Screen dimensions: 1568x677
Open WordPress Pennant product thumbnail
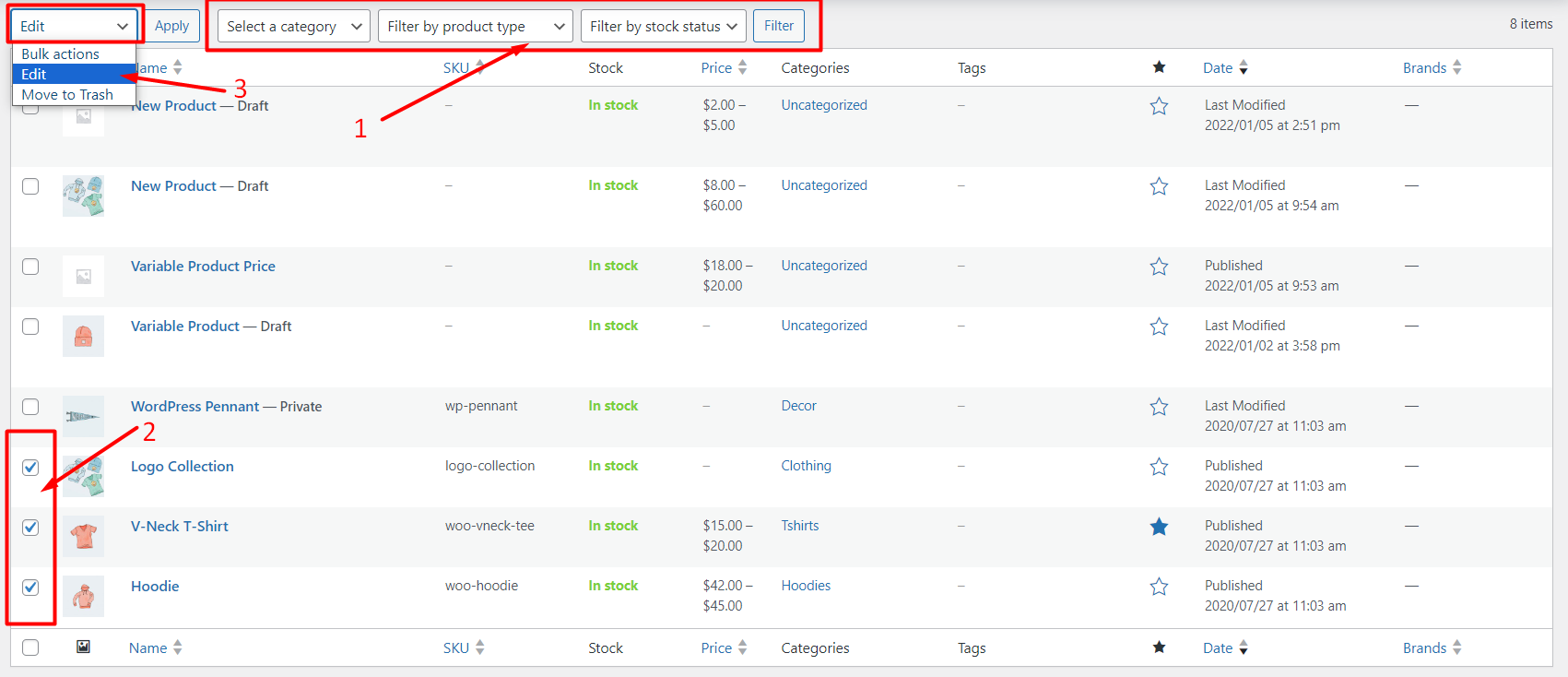[83, 416]
